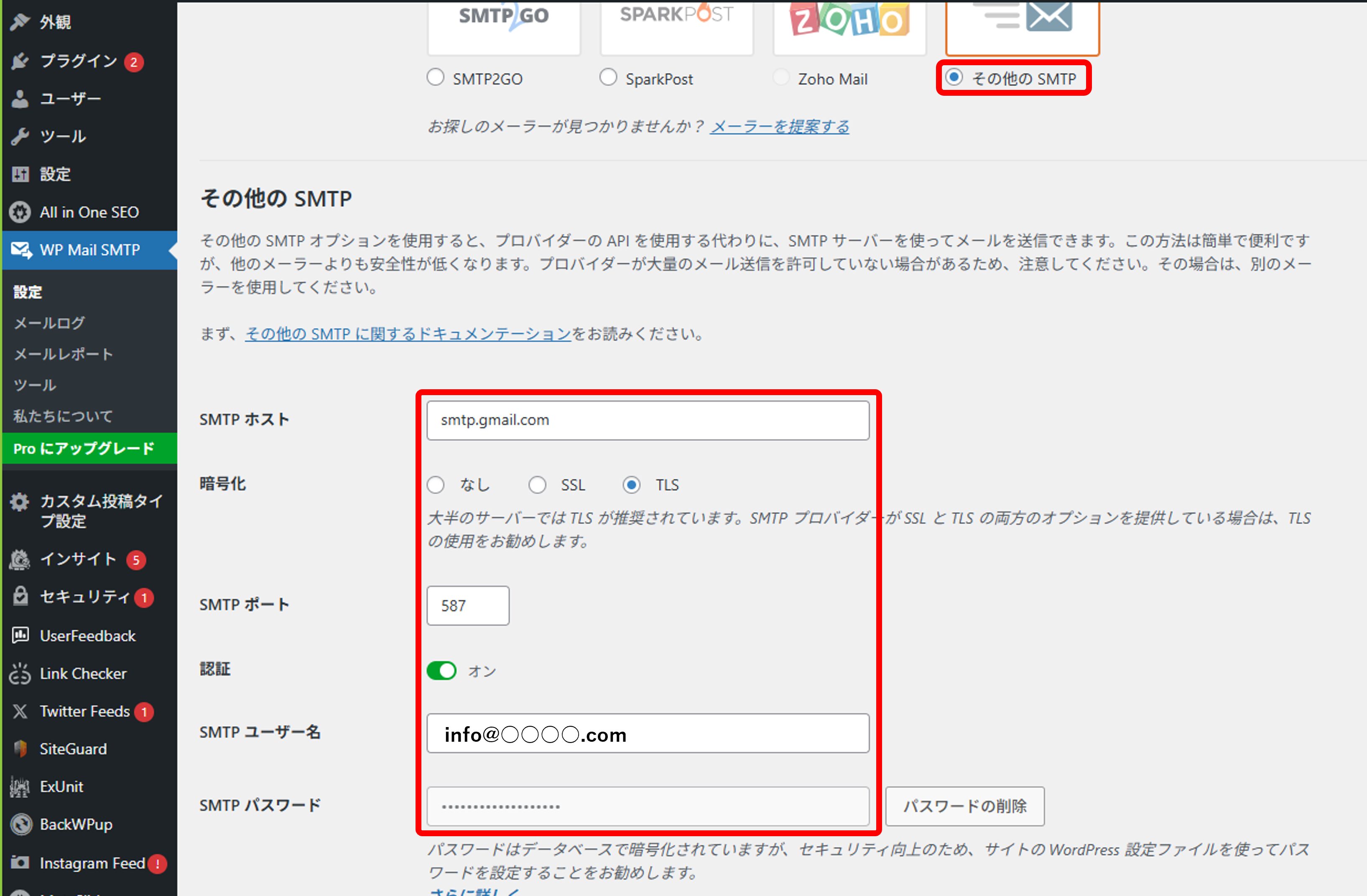Toggle the 認証 authentication switch off
The width and height of the screenshot is (1367, 896).
click(441, 670)
